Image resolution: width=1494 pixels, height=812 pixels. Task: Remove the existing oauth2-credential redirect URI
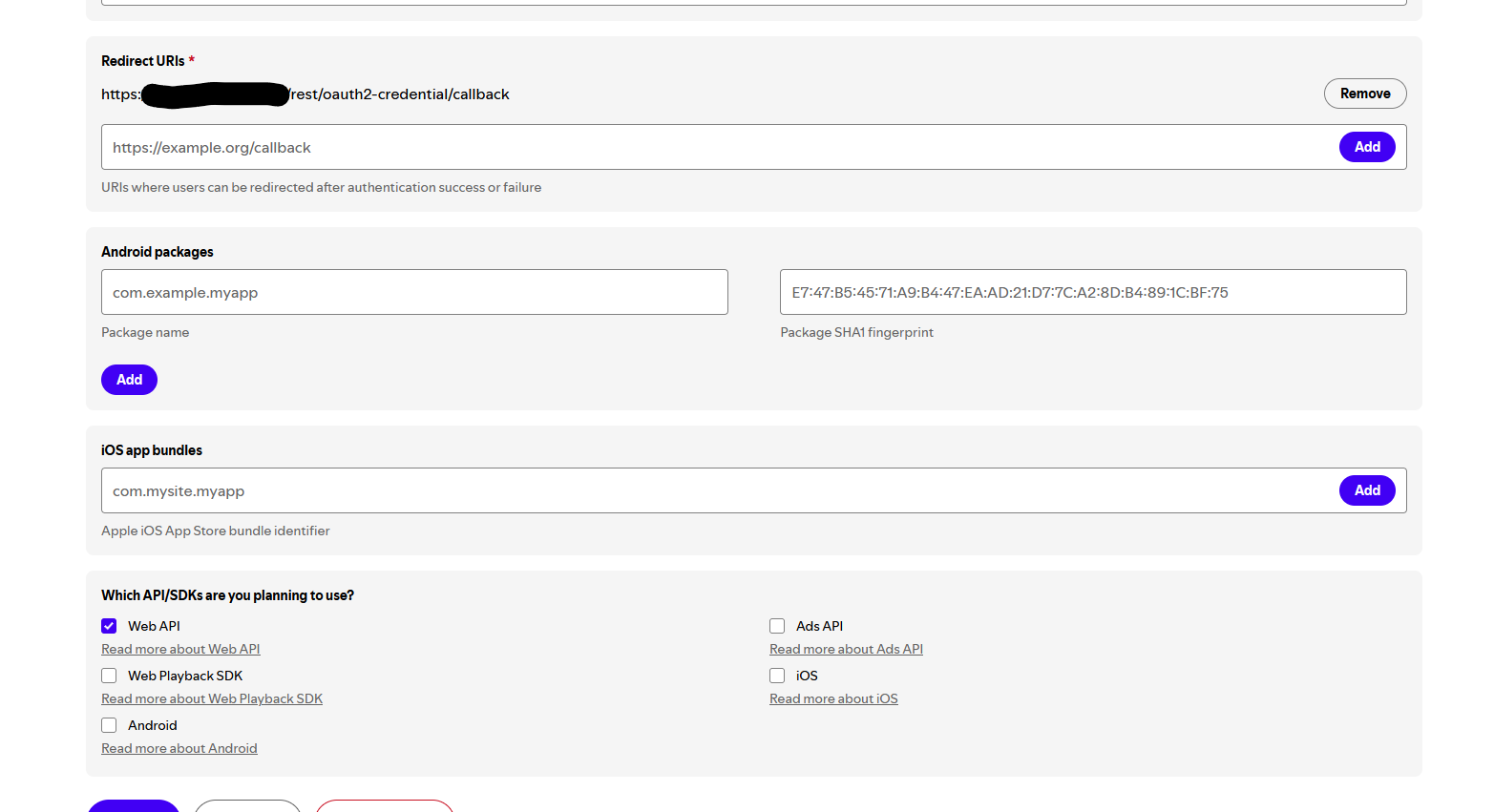1364,94
